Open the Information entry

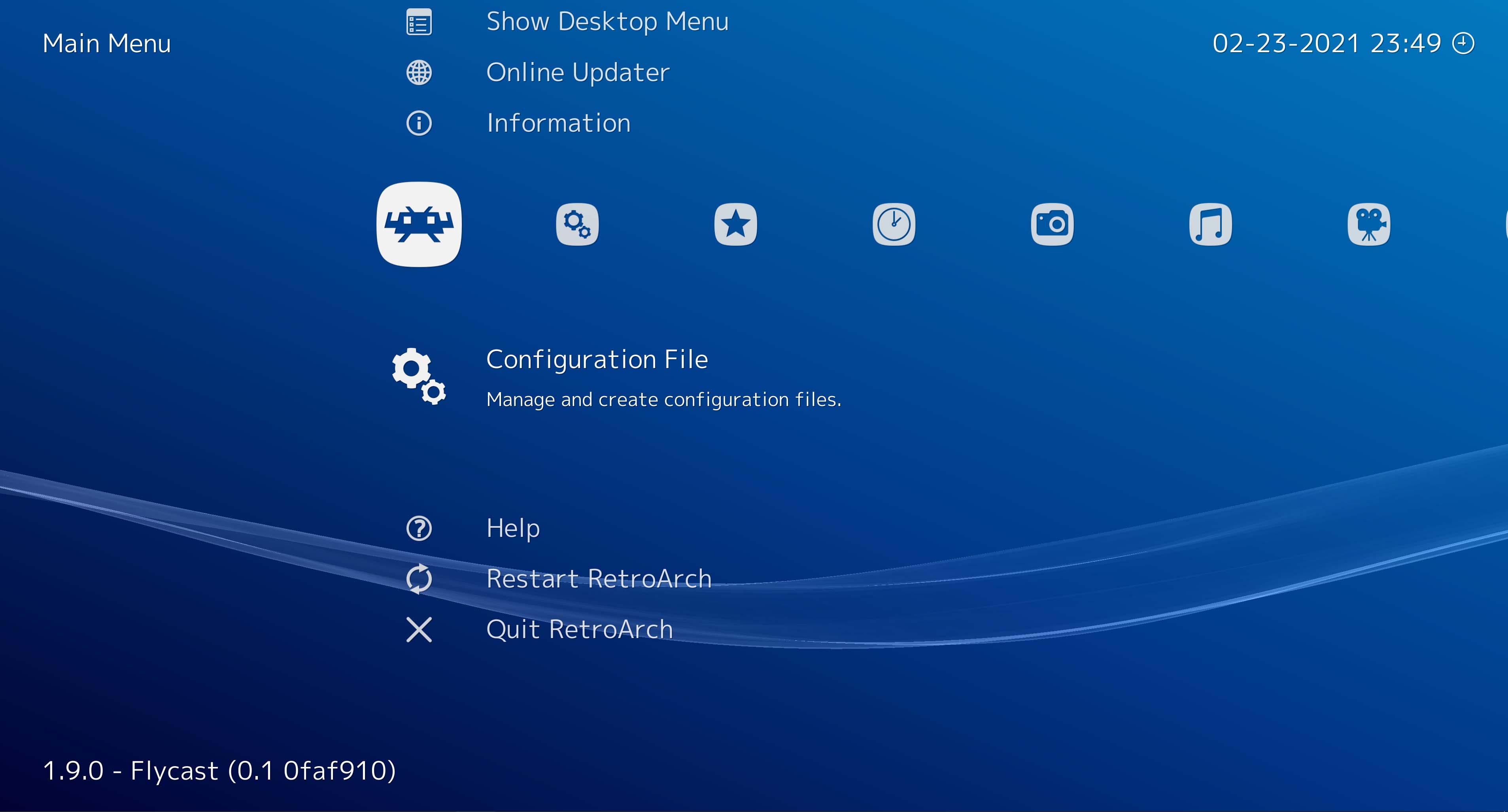click(x=558, y=123)
